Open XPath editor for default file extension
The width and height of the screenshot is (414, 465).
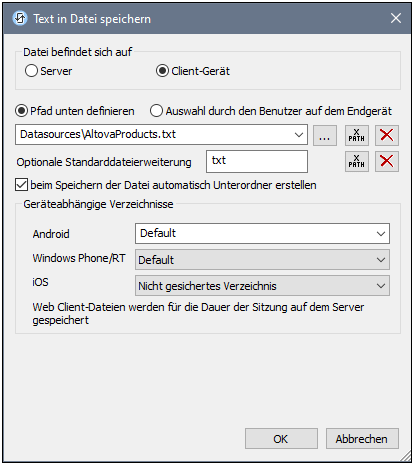click(357, 161)
